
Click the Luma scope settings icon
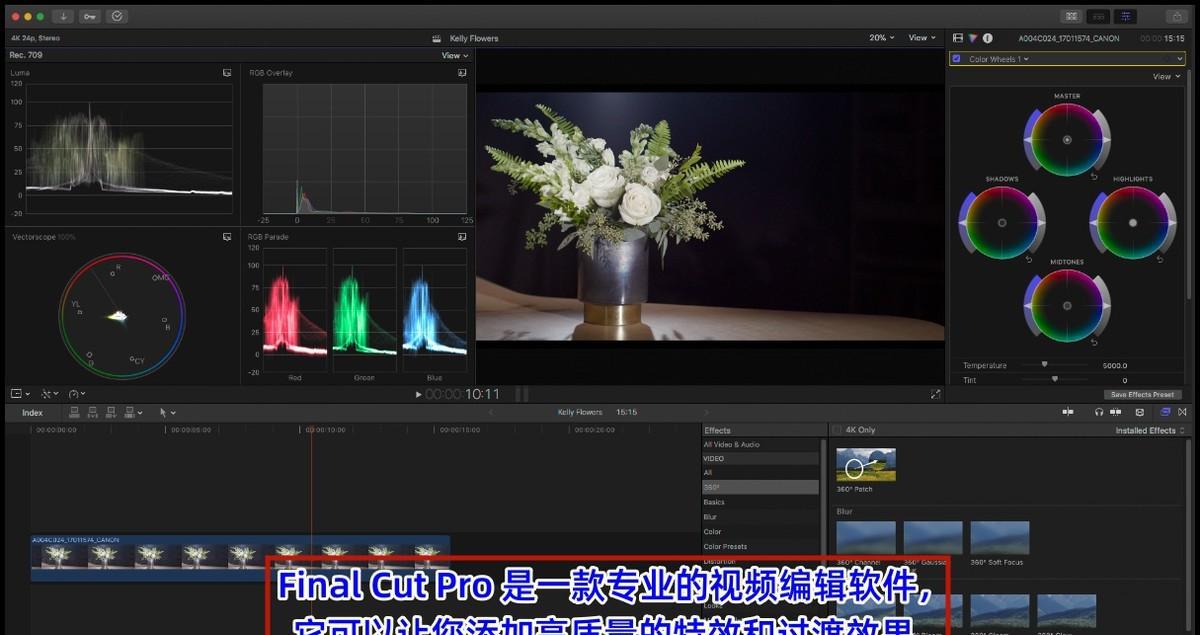(227, 73)
